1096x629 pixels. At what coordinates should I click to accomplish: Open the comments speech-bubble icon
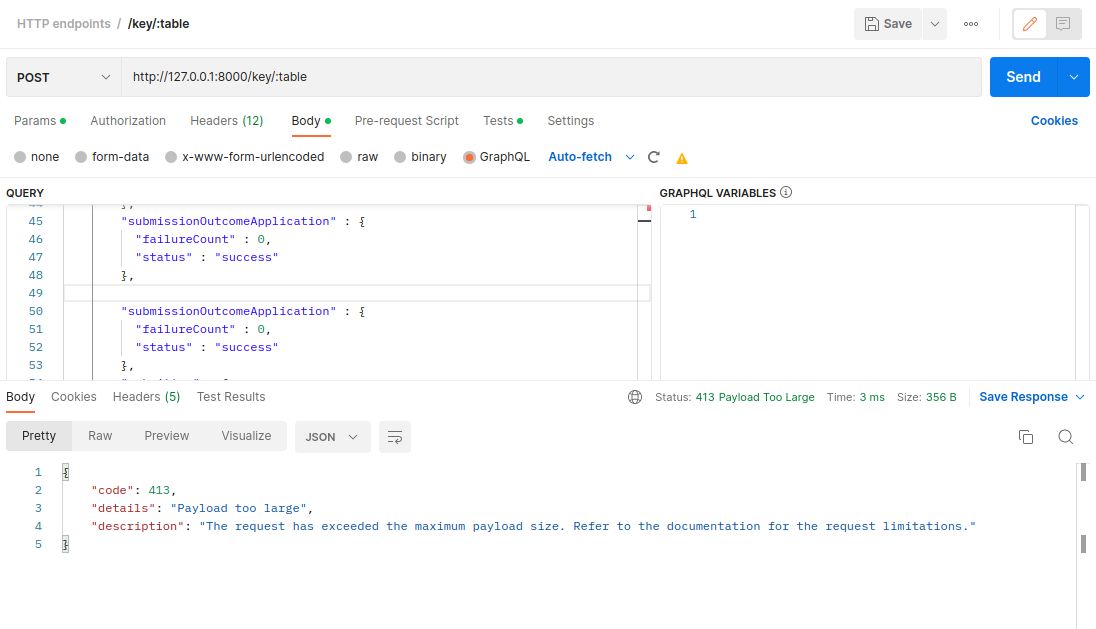coord(1063,24)
